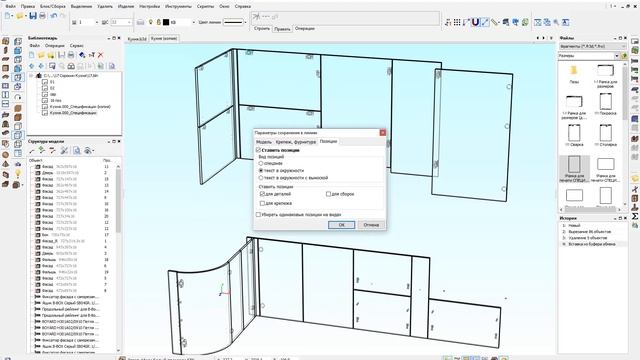Click the OK button in dialog
The width and height of the screenshot is (640, 360).
[342, 225]
